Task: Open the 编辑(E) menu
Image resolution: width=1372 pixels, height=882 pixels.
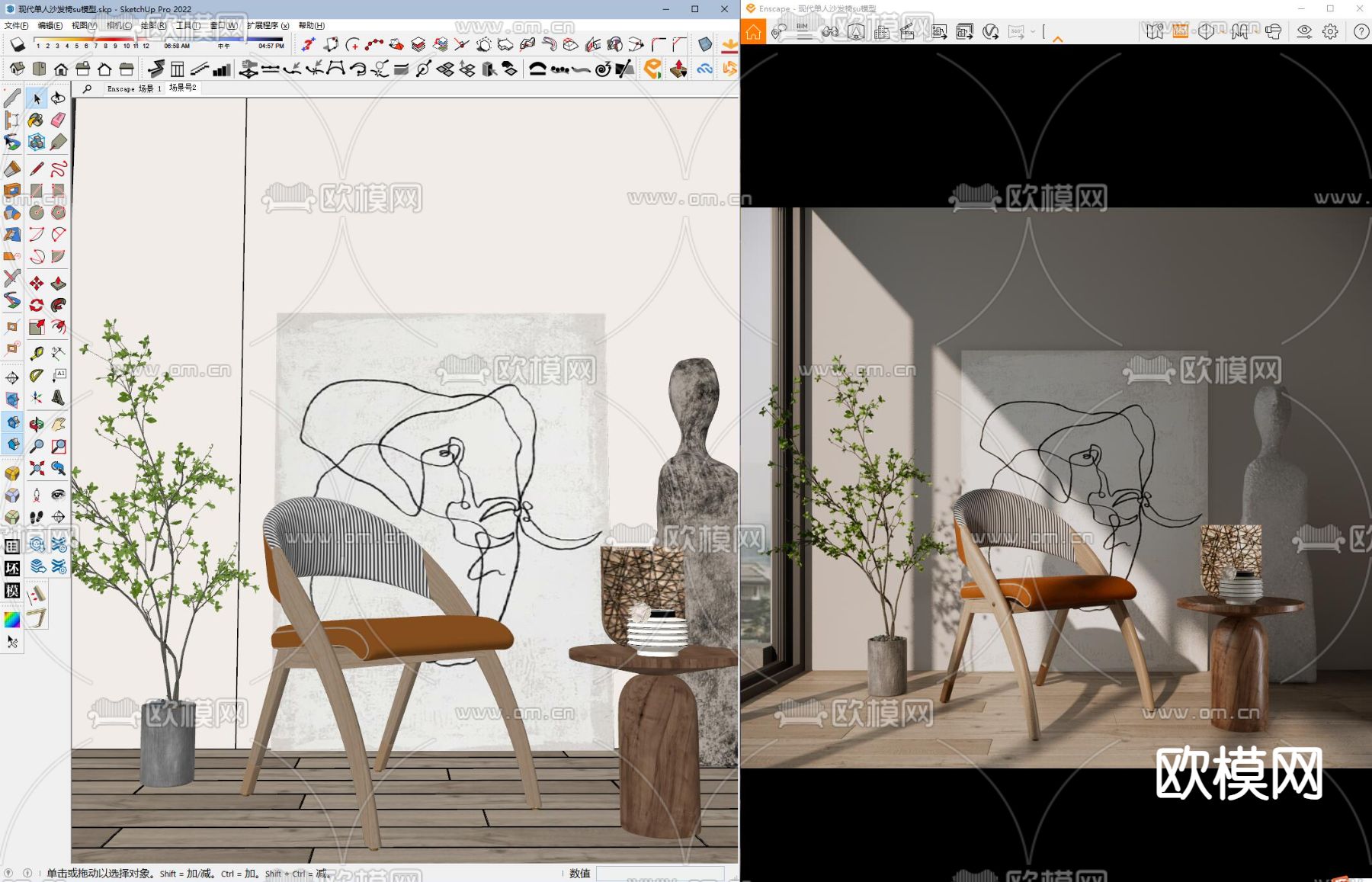Action: click(50, 25)
